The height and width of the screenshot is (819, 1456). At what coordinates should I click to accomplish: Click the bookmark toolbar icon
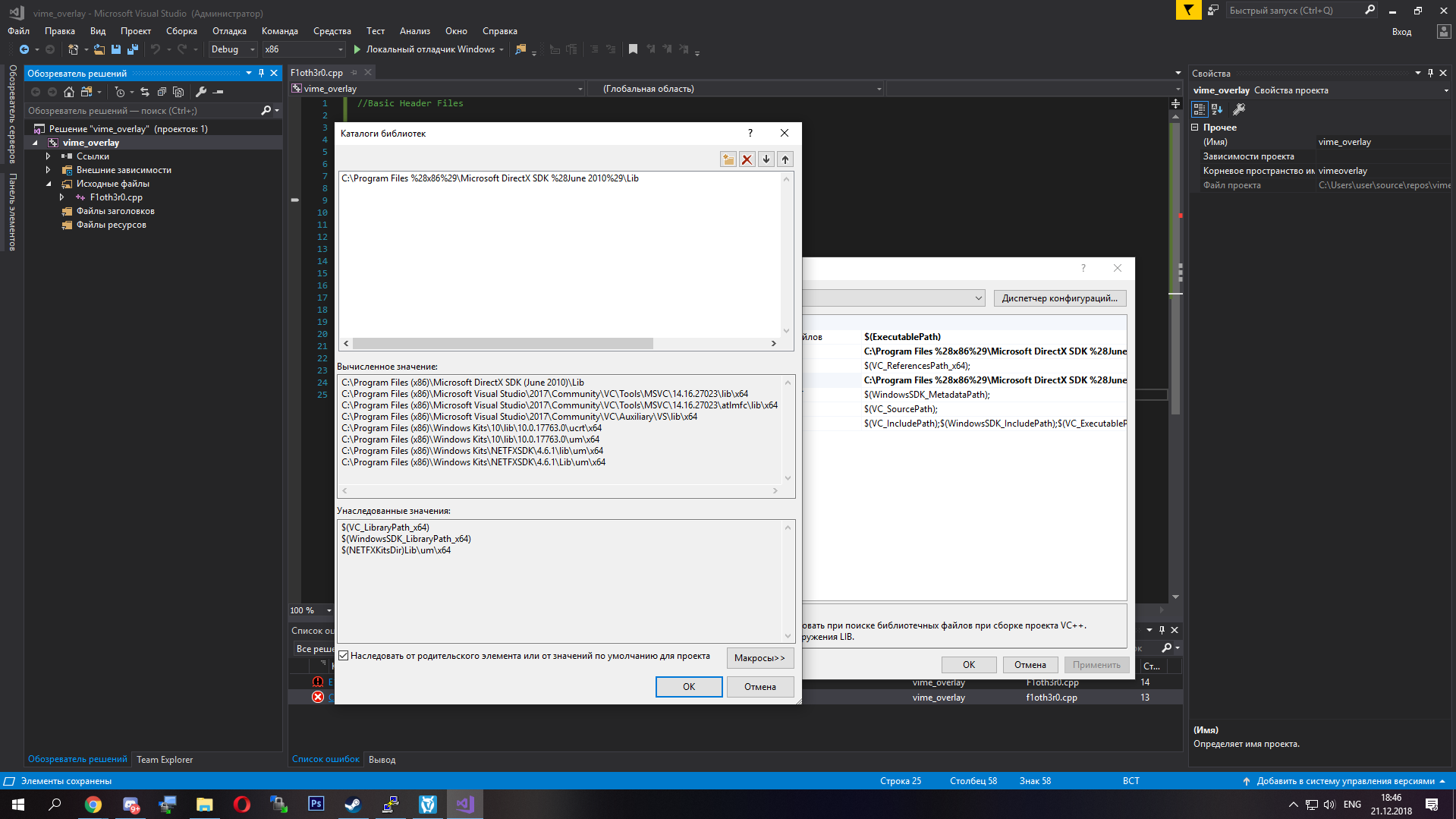(x=633, y=49)
